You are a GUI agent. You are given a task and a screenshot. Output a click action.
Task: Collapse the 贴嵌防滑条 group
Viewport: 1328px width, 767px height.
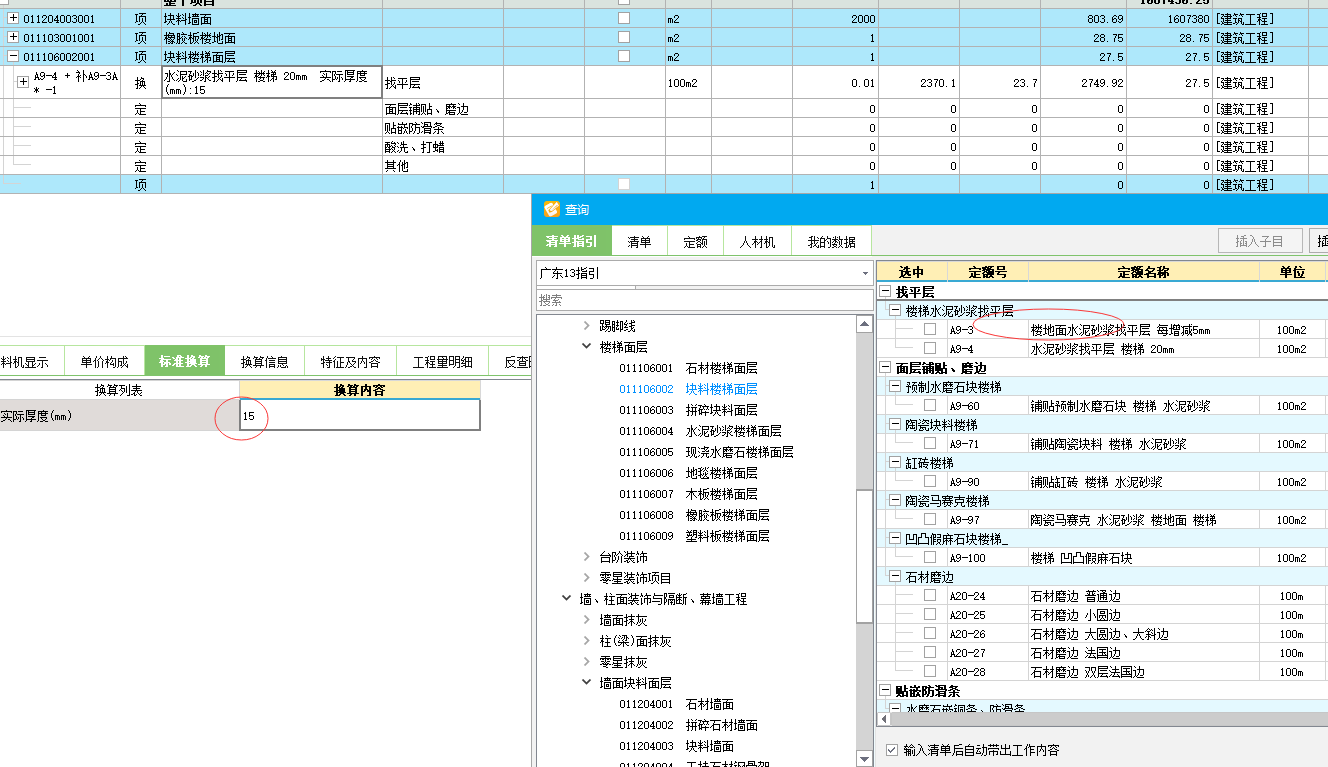pos(884,691)
